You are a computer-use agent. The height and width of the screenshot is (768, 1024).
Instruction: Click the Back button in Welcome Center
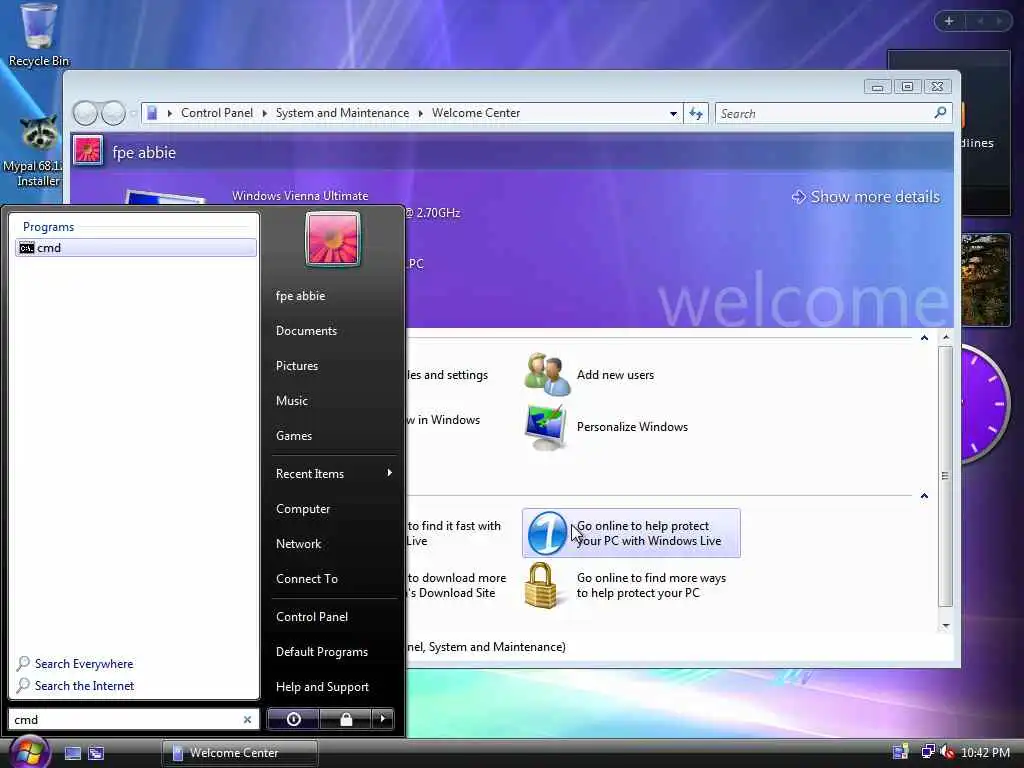[85, 113]
